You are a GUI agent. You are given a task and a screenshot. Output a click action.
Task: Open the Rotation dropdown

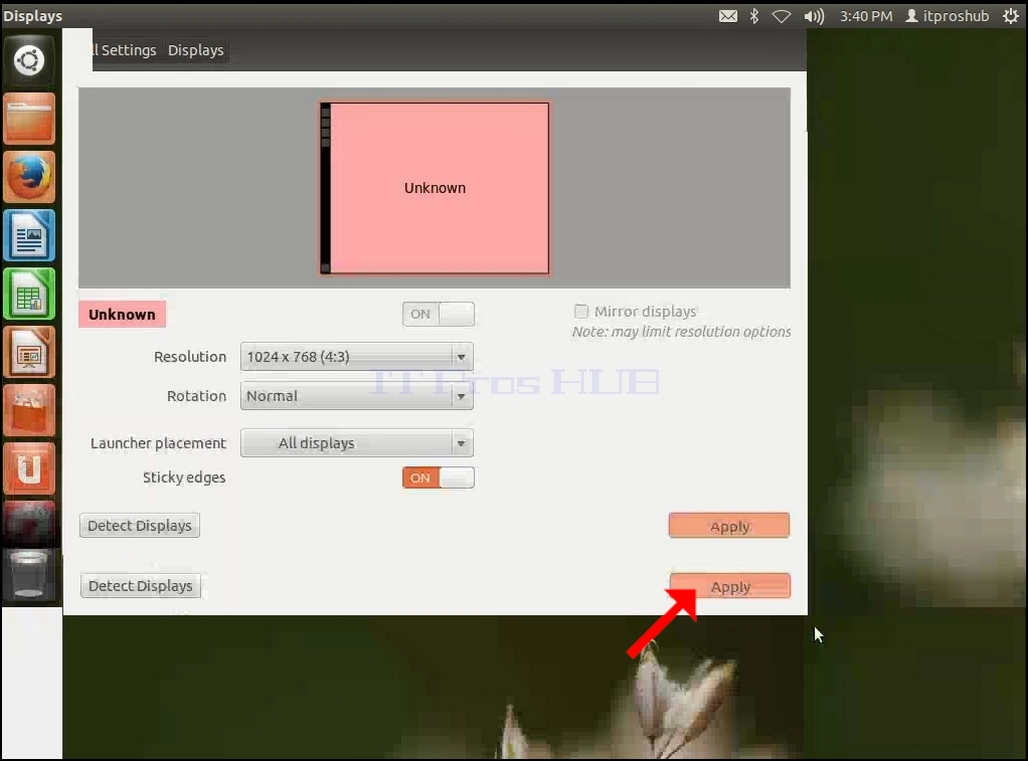pyautogui.click(x=357, y=397)
